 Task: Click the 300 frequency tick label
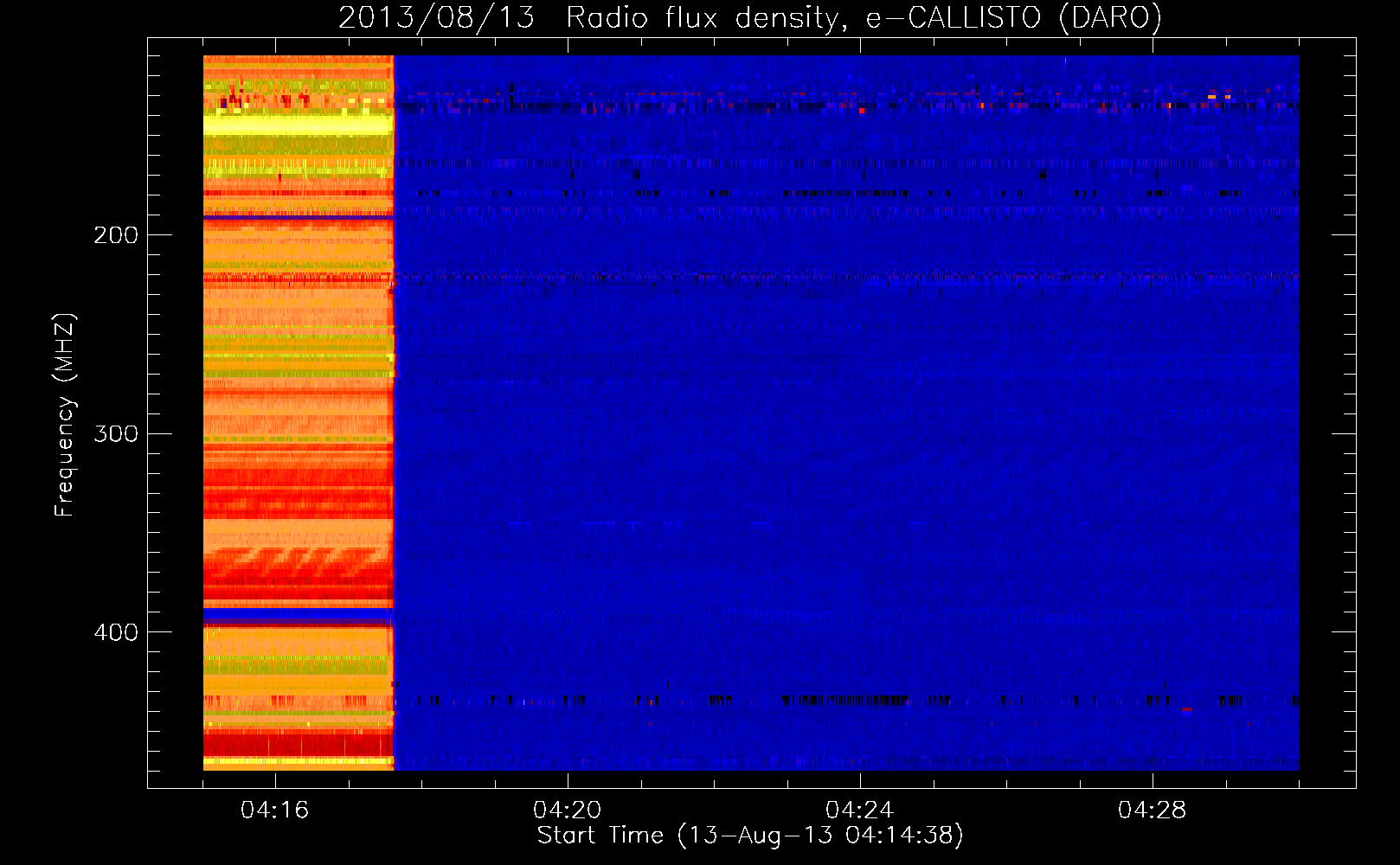[x=116, y=433]
